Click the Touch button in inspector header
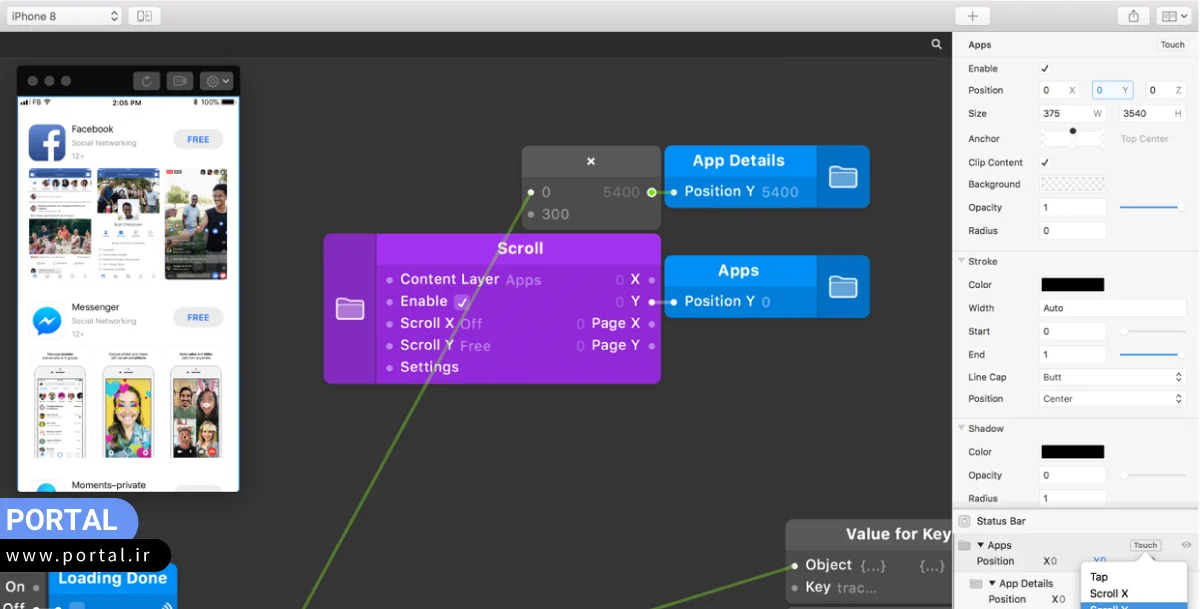The height and width of the screenshot is (609, 1200). point(1172,45)
